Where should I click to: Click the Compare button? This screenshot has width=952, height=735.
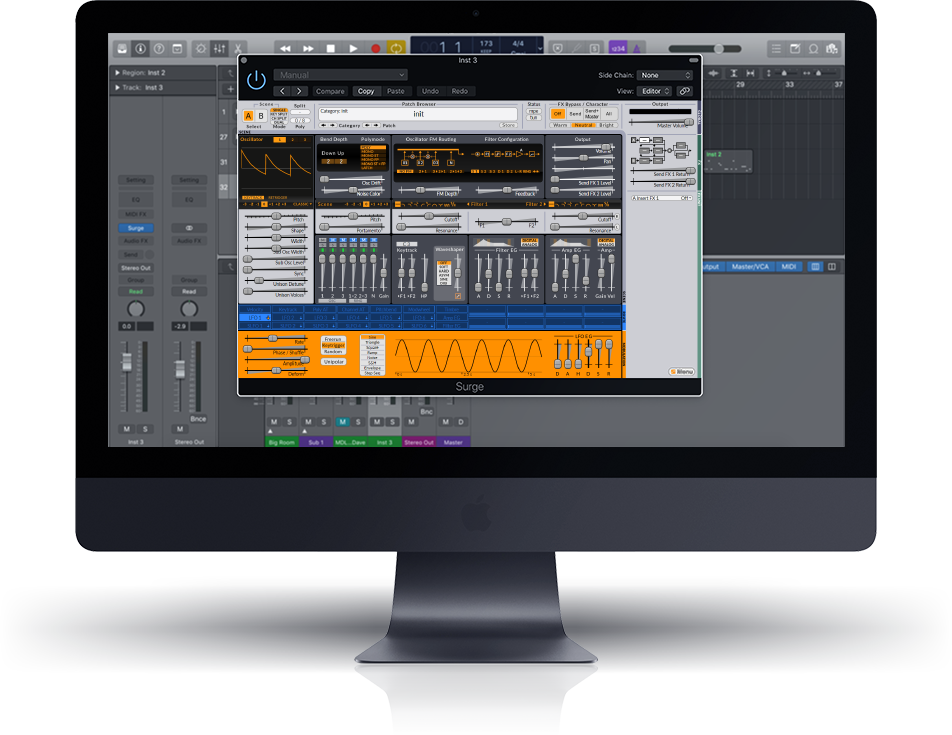coord(330,91)
